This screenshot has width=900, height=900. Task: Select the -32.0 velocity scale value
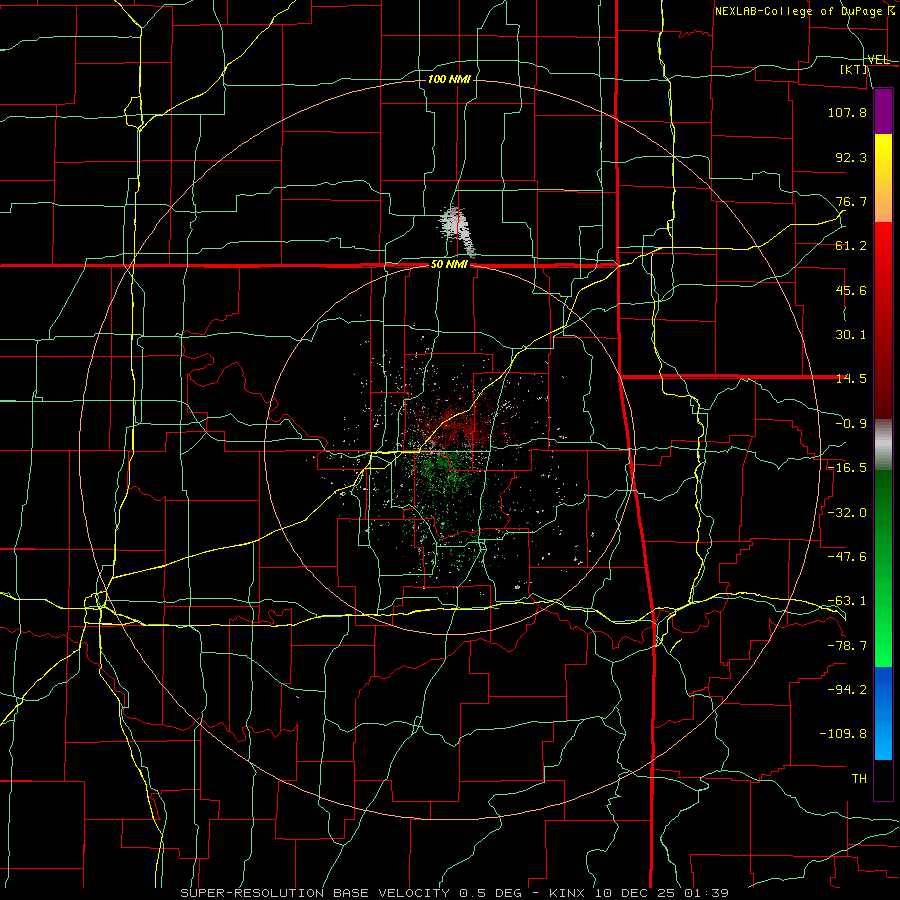(x=847, y=512)
